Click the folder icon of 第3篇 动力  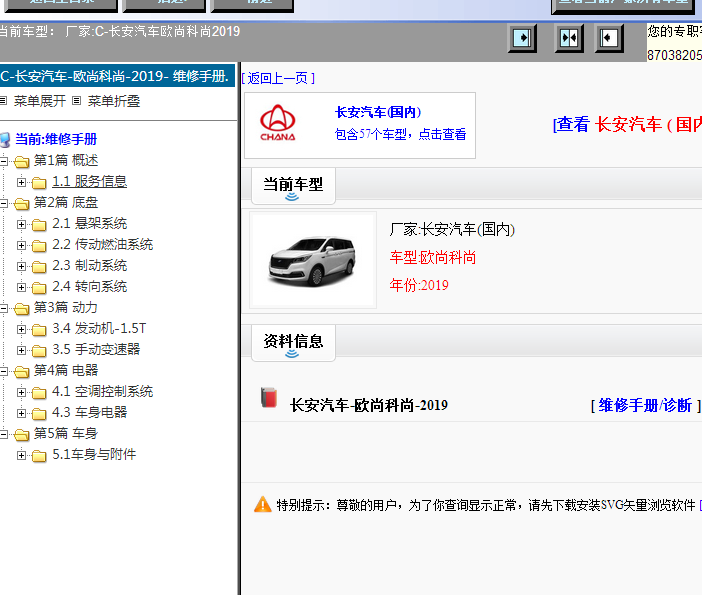coord(21,308)
